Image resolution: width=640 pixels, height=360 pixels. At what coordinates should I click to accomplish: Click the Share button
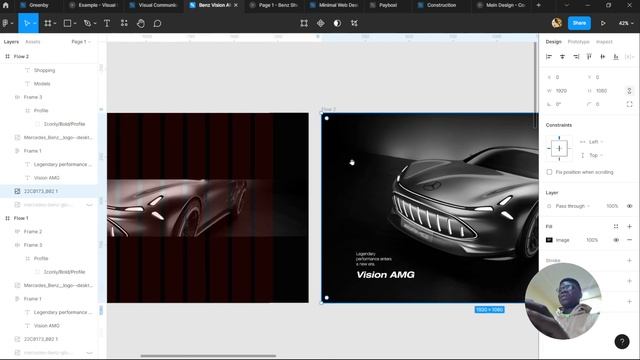(x=579, y=23)
